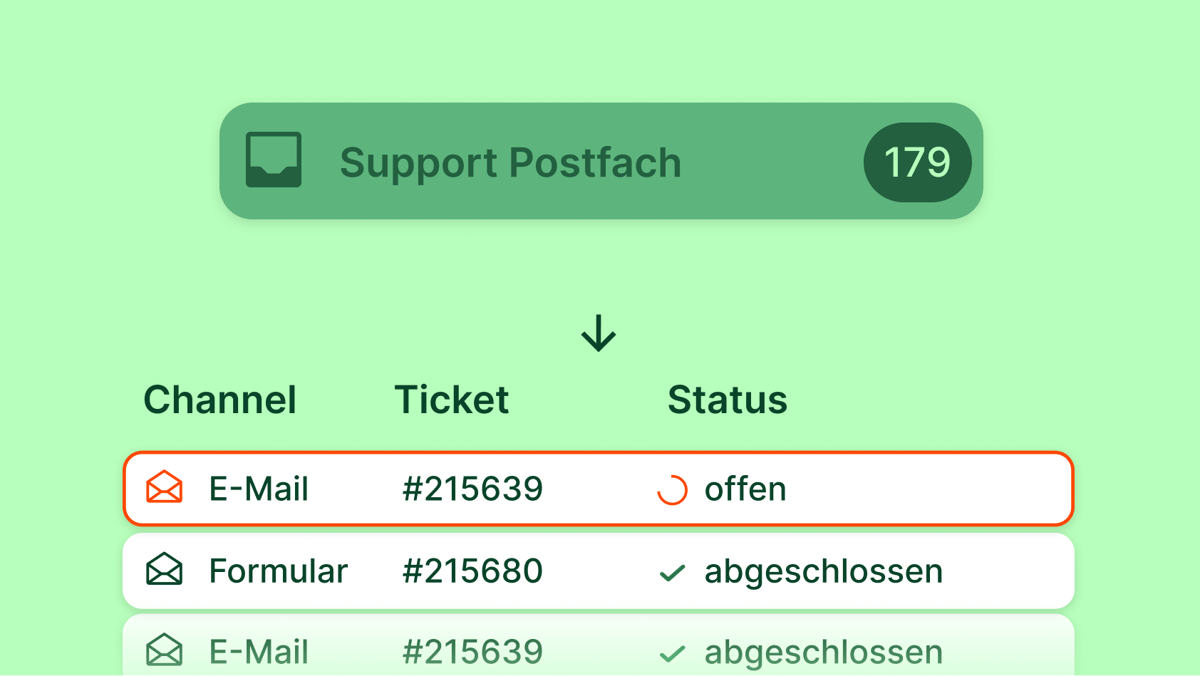Click the orange loading spinner icon
The width and height of the screenshot is (1200, 676).
(x=672, y=490)
